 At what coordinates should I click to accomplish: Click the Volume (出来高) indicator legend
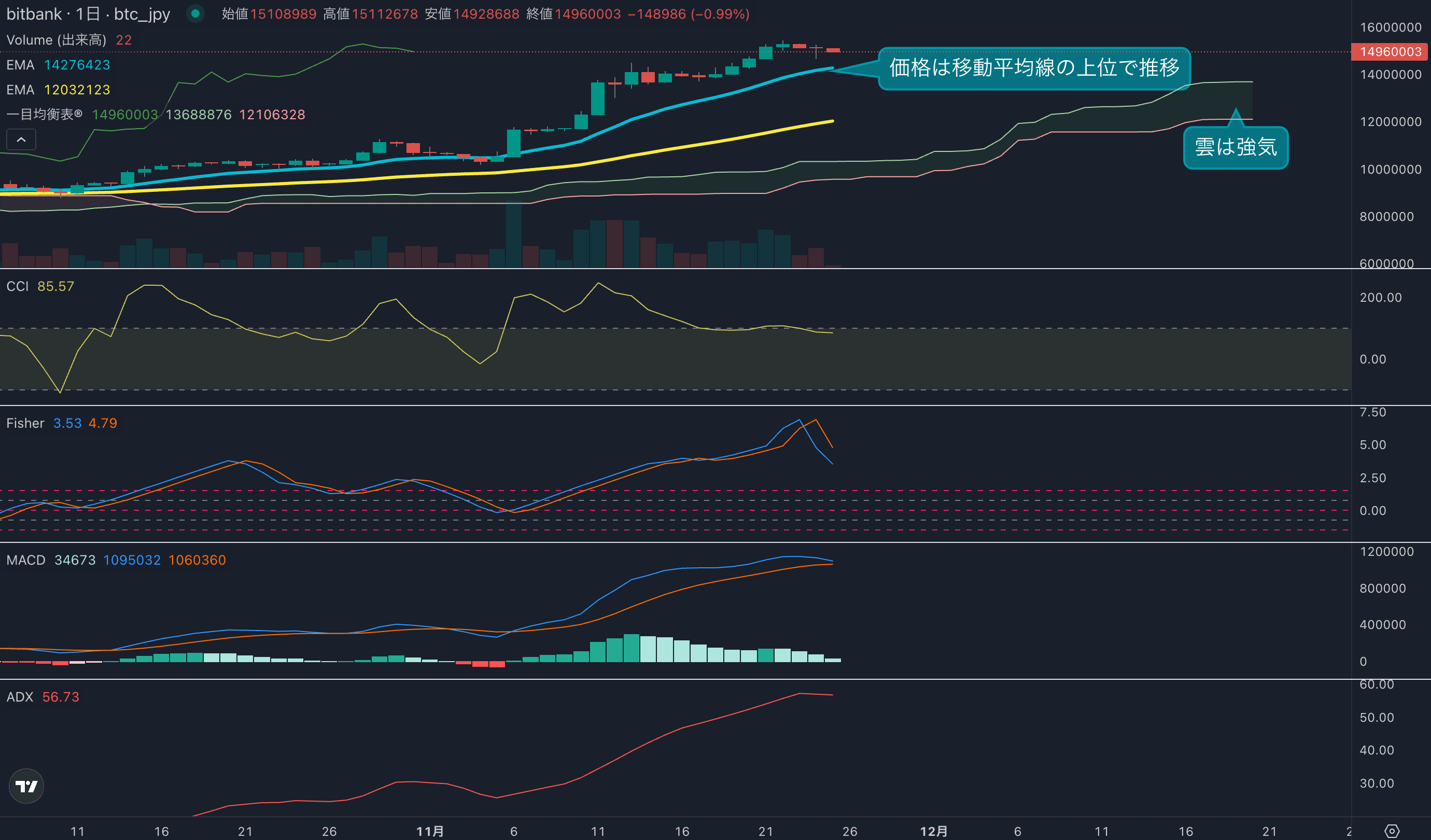point(56,40)
